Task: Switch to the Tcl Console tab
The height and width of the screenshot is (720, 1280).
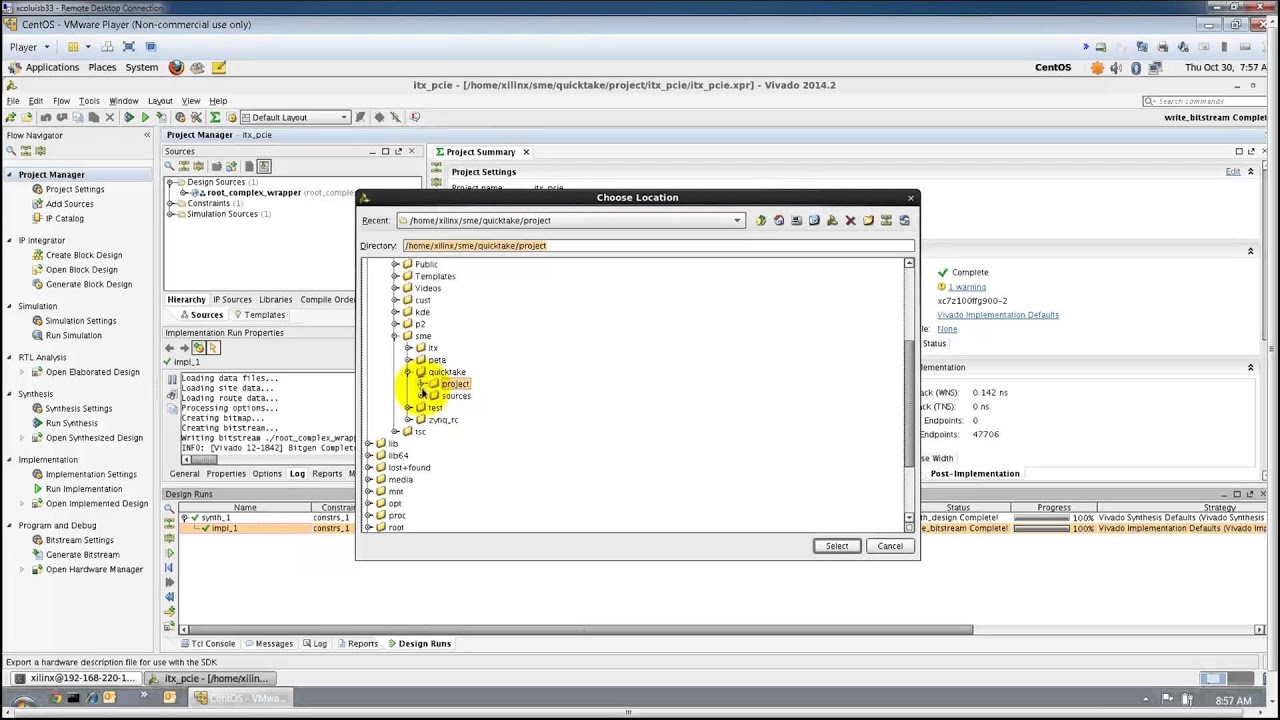Action: [x=208, y=643]
